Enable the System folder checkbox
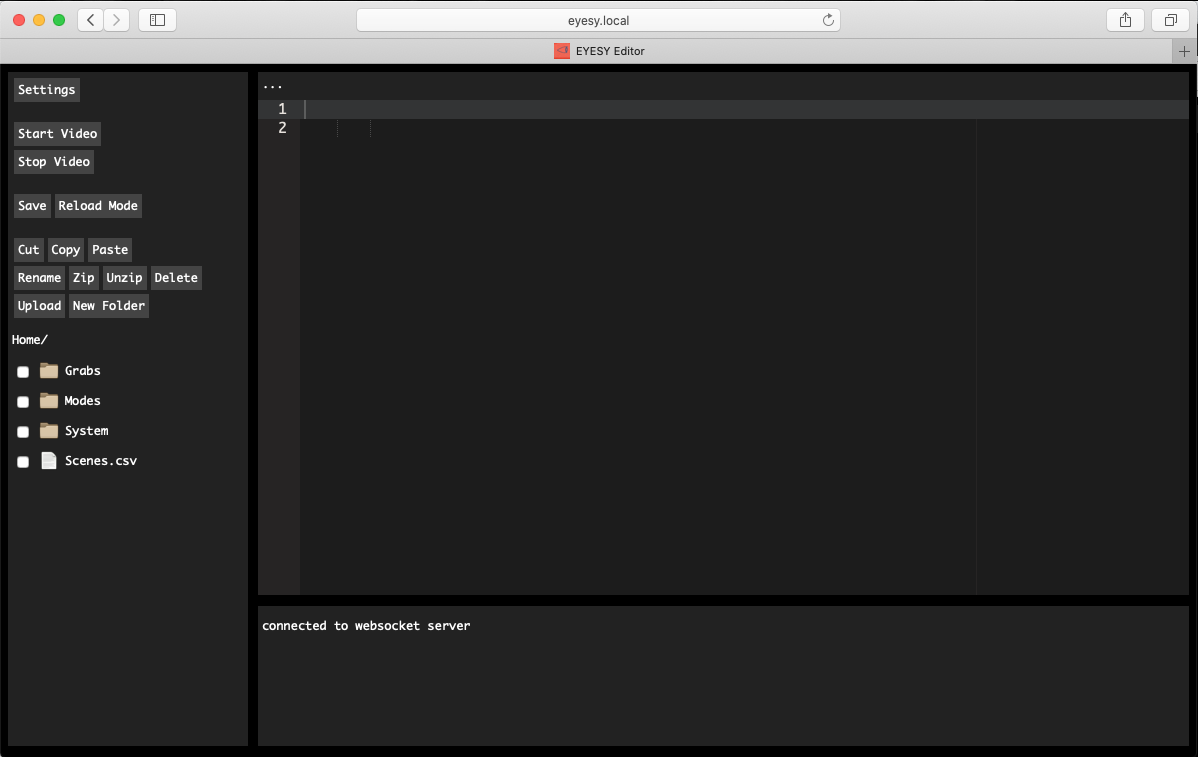The width and height of the screenshot is (1198, 757). (x=23, y=432)
